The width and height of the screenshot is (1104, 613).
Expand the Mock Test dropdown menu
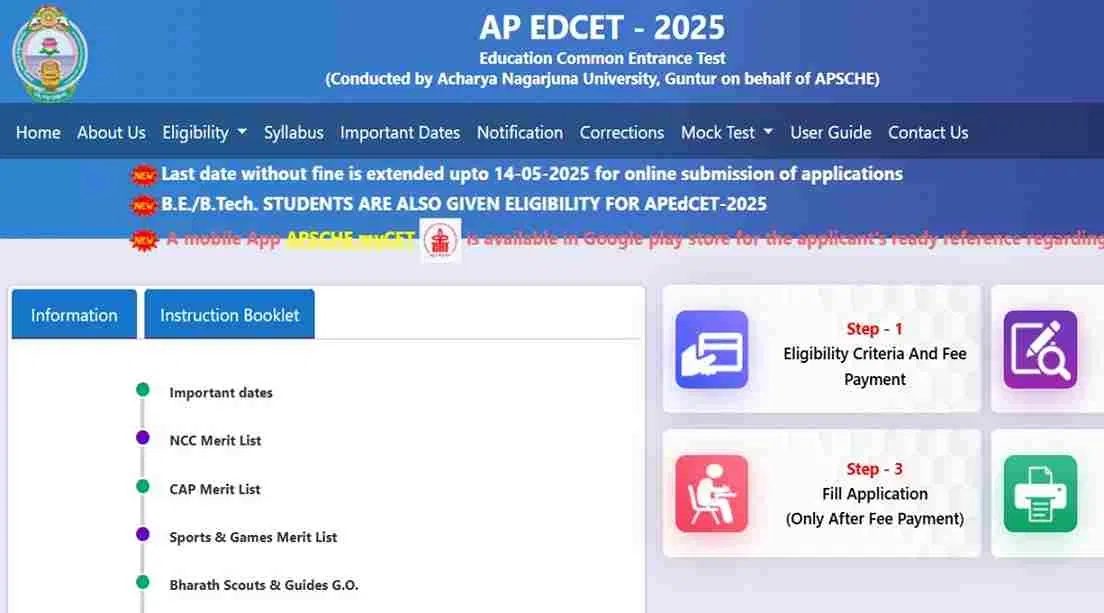[726, 132]
